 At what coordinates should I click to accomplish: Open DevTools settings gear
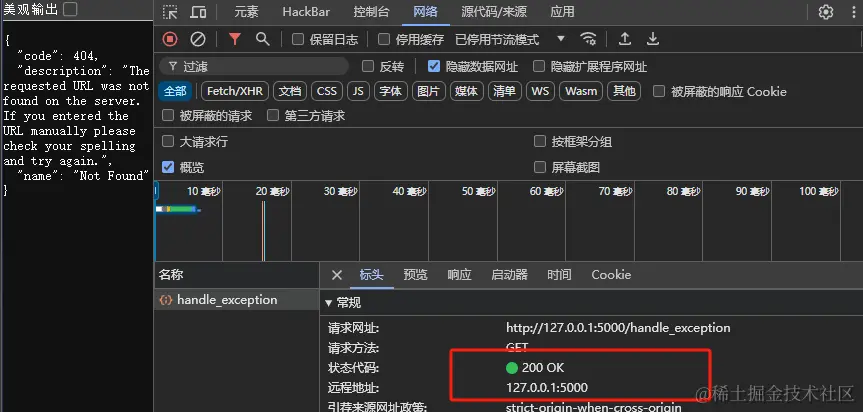pos(826,12)
